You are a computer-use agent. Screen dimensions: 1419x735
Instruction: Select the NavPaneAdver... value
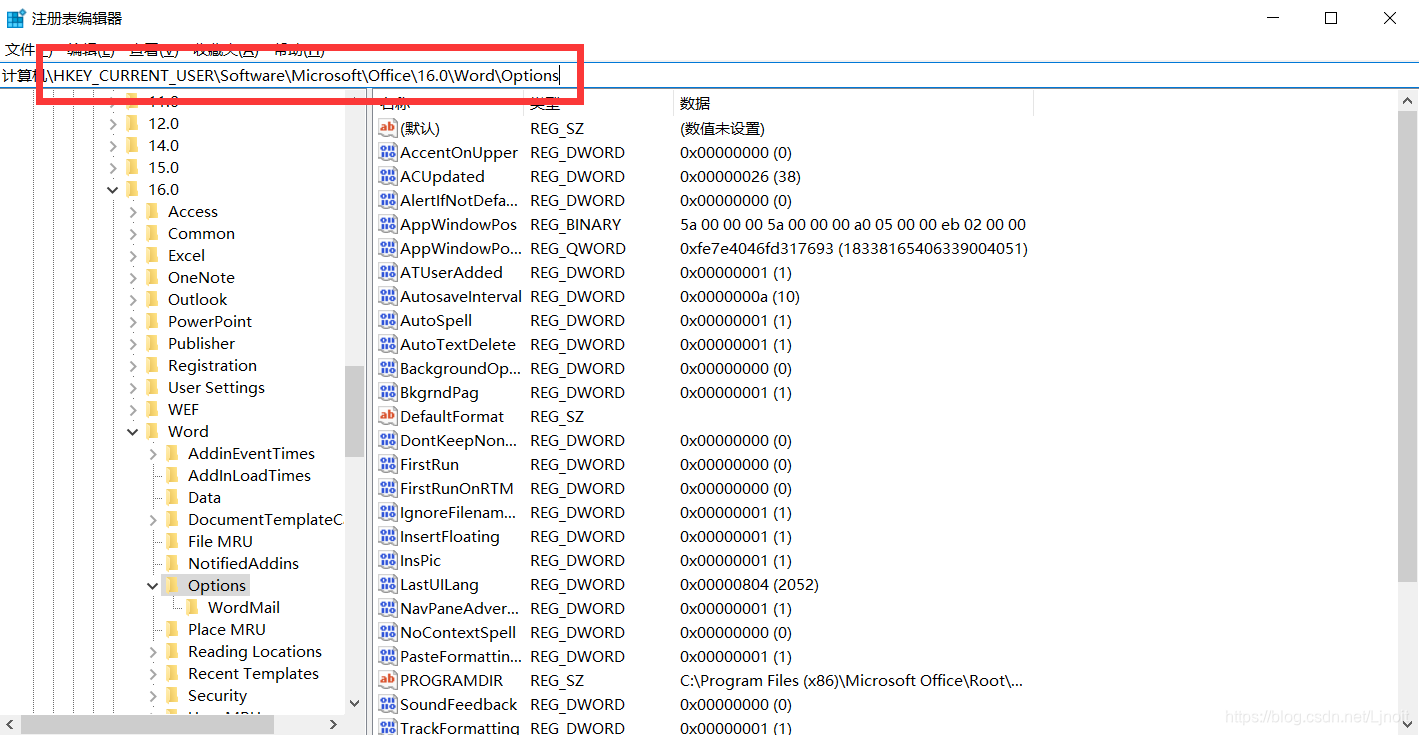(459, 608)
